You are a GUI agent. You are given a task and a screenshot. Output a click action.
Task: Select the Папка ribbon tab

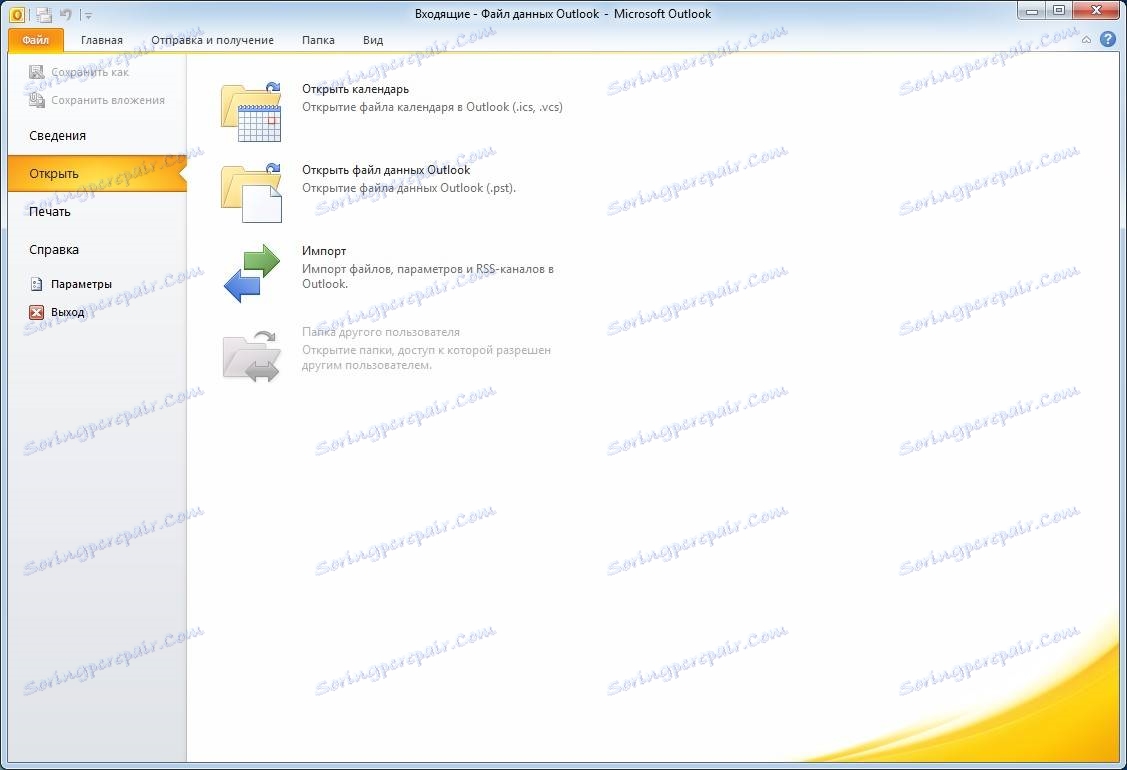click(318, 40)
